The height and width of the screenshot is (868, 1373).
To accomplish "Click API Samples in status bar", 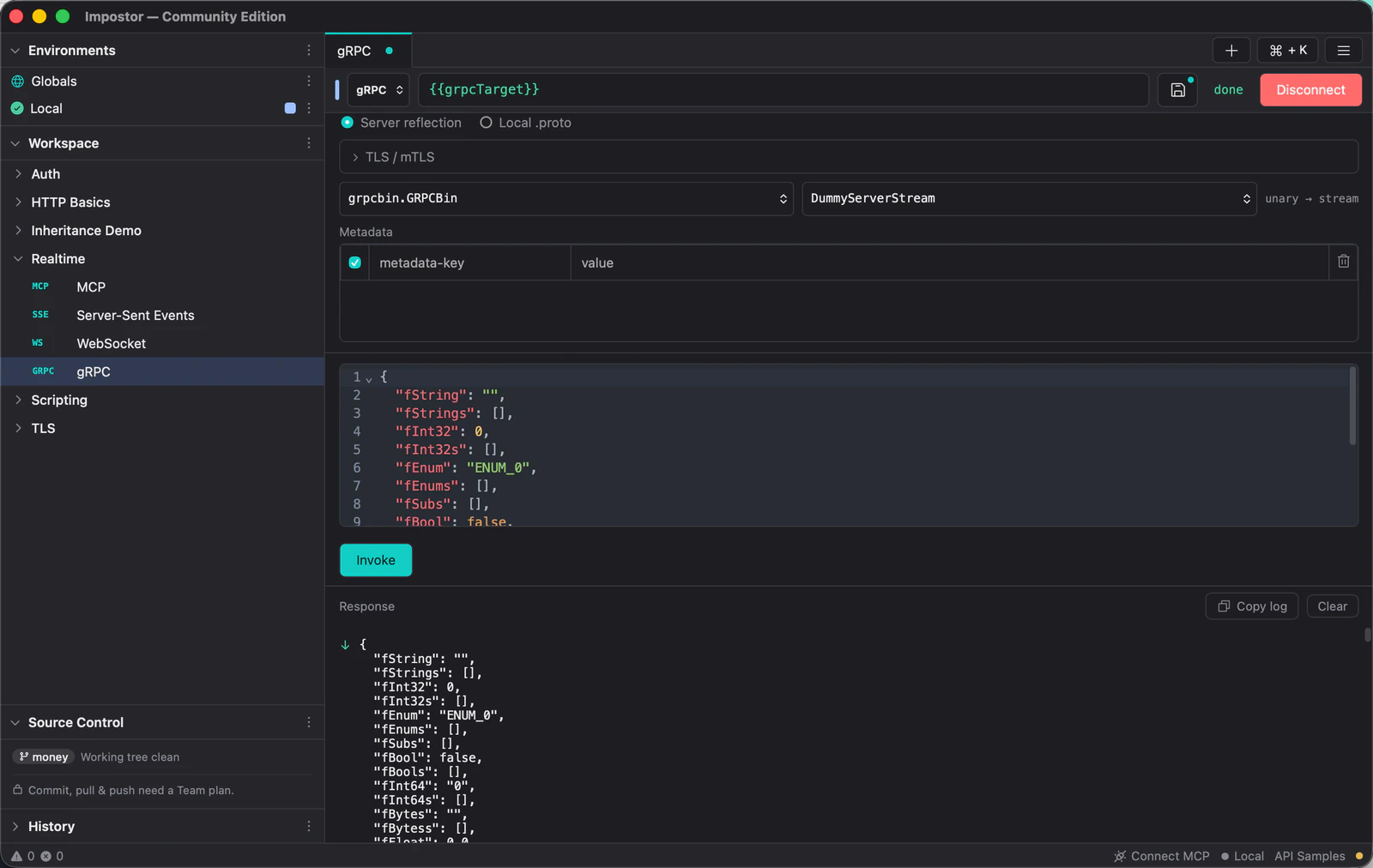I will click(x=1309, y=856).
